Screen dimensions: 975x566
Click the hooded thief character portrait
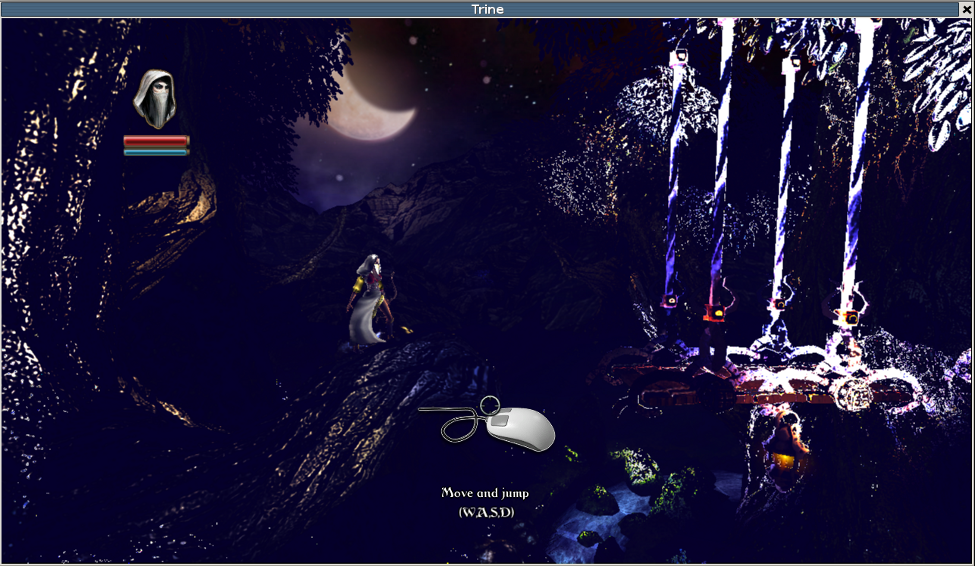[155, 100]
